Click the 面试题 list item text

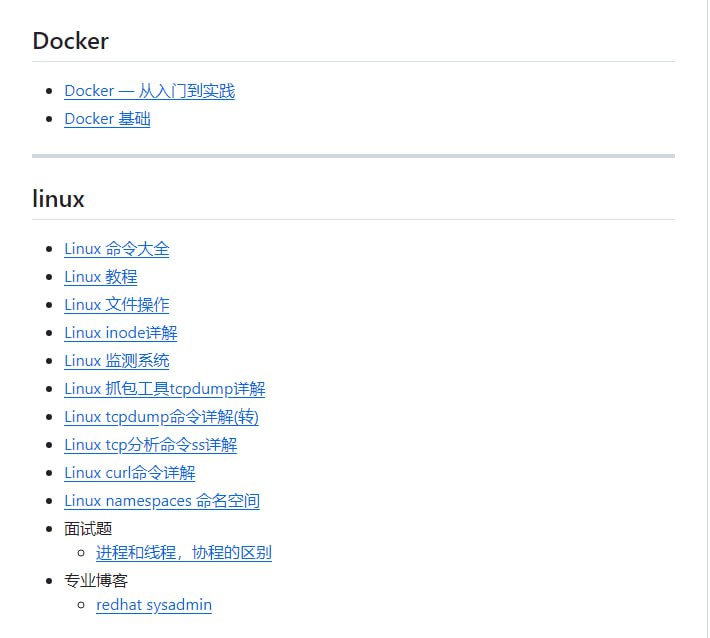(88, 528)
